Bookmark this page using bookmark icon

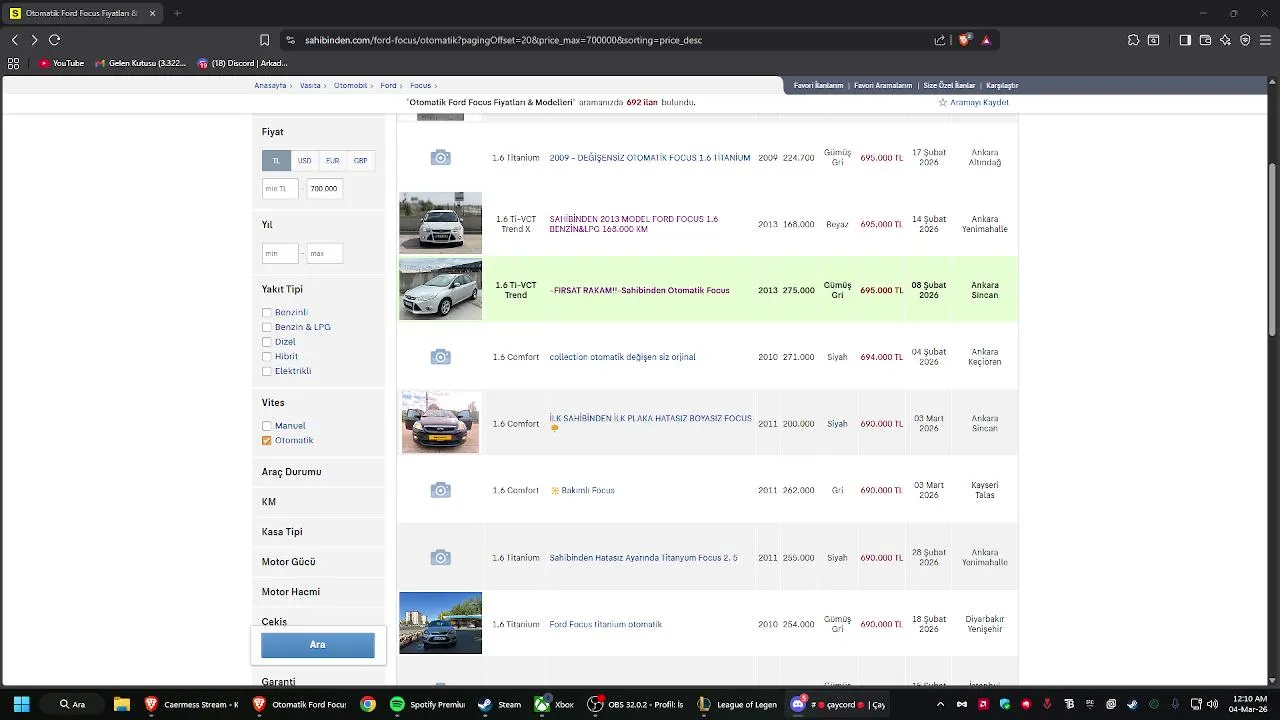[x=264, y=40]
